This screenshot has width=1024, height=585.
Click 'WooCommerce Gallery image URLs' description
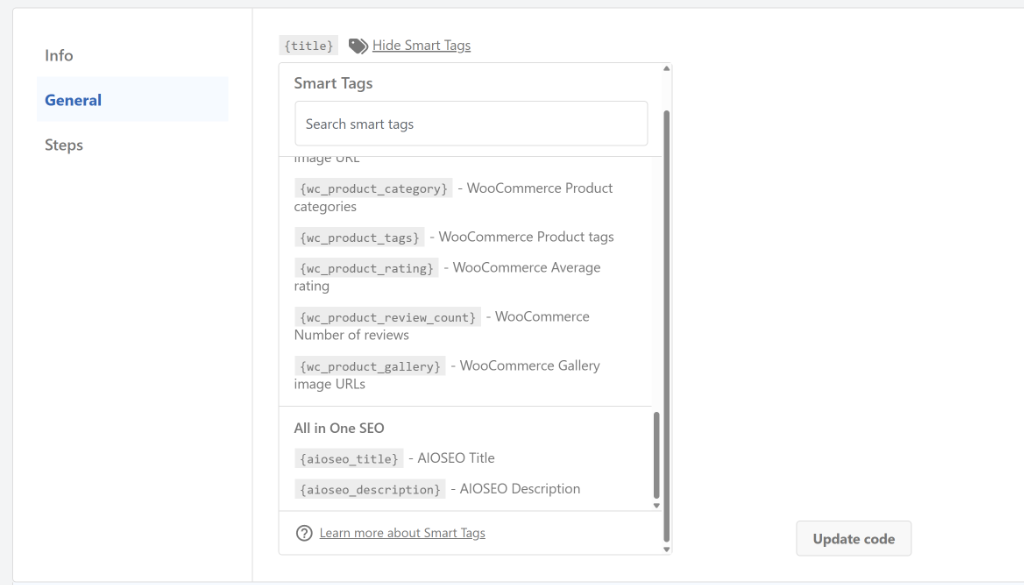tap(447, 375)
